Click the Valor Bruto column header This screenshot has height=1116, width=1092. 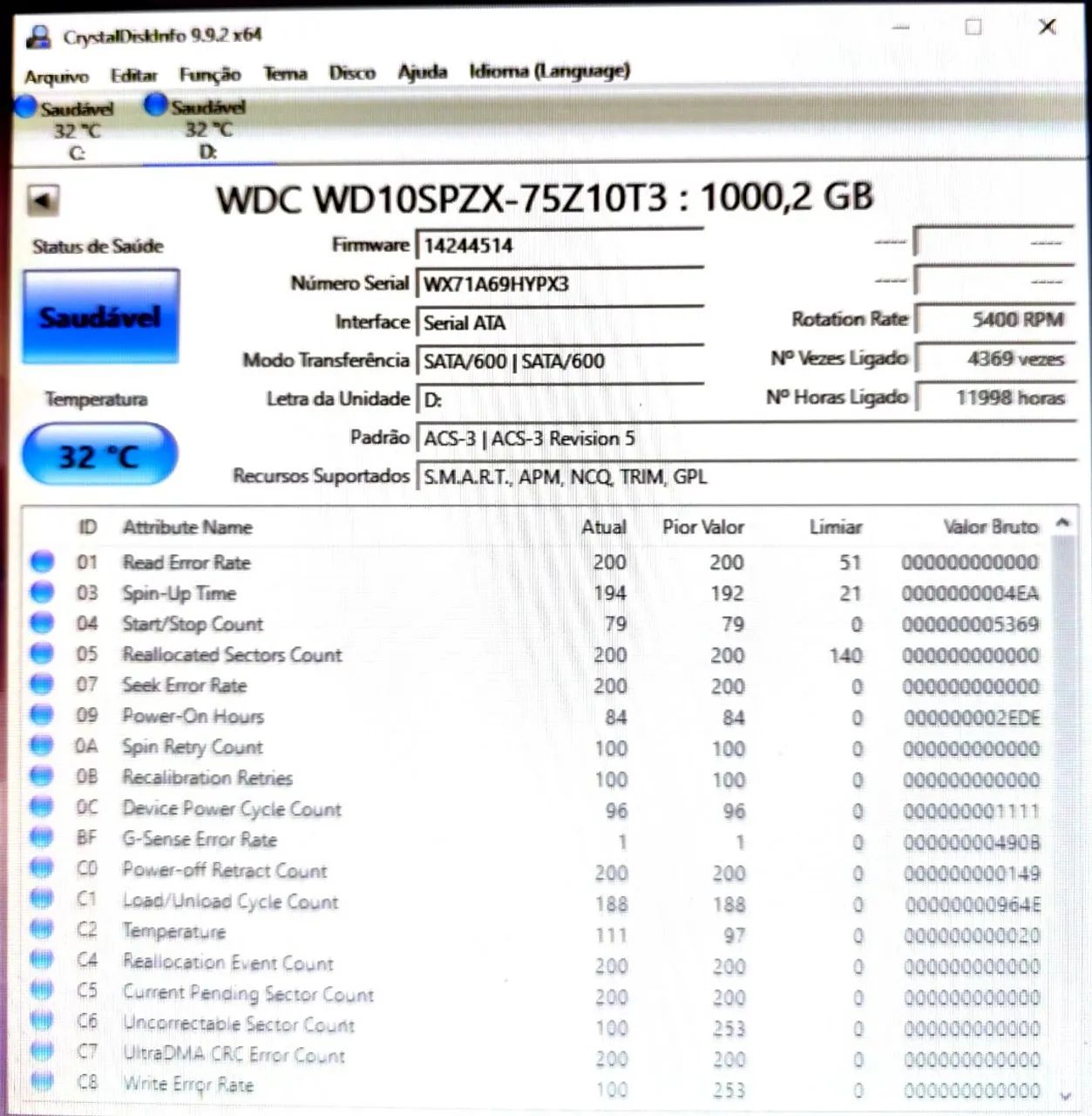click(991, 527)
